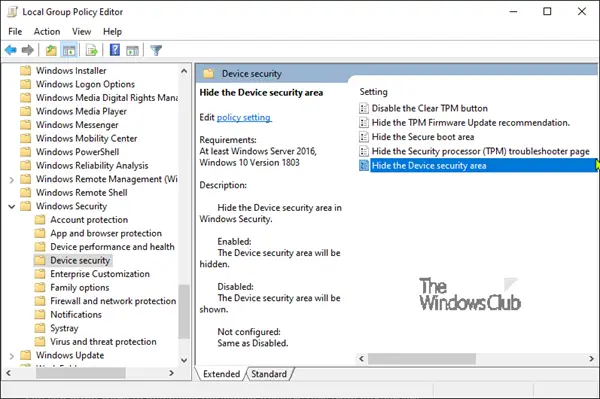The image size is (600, 399).
Task: Select Device performance and health folder
Action: (112, 247)
